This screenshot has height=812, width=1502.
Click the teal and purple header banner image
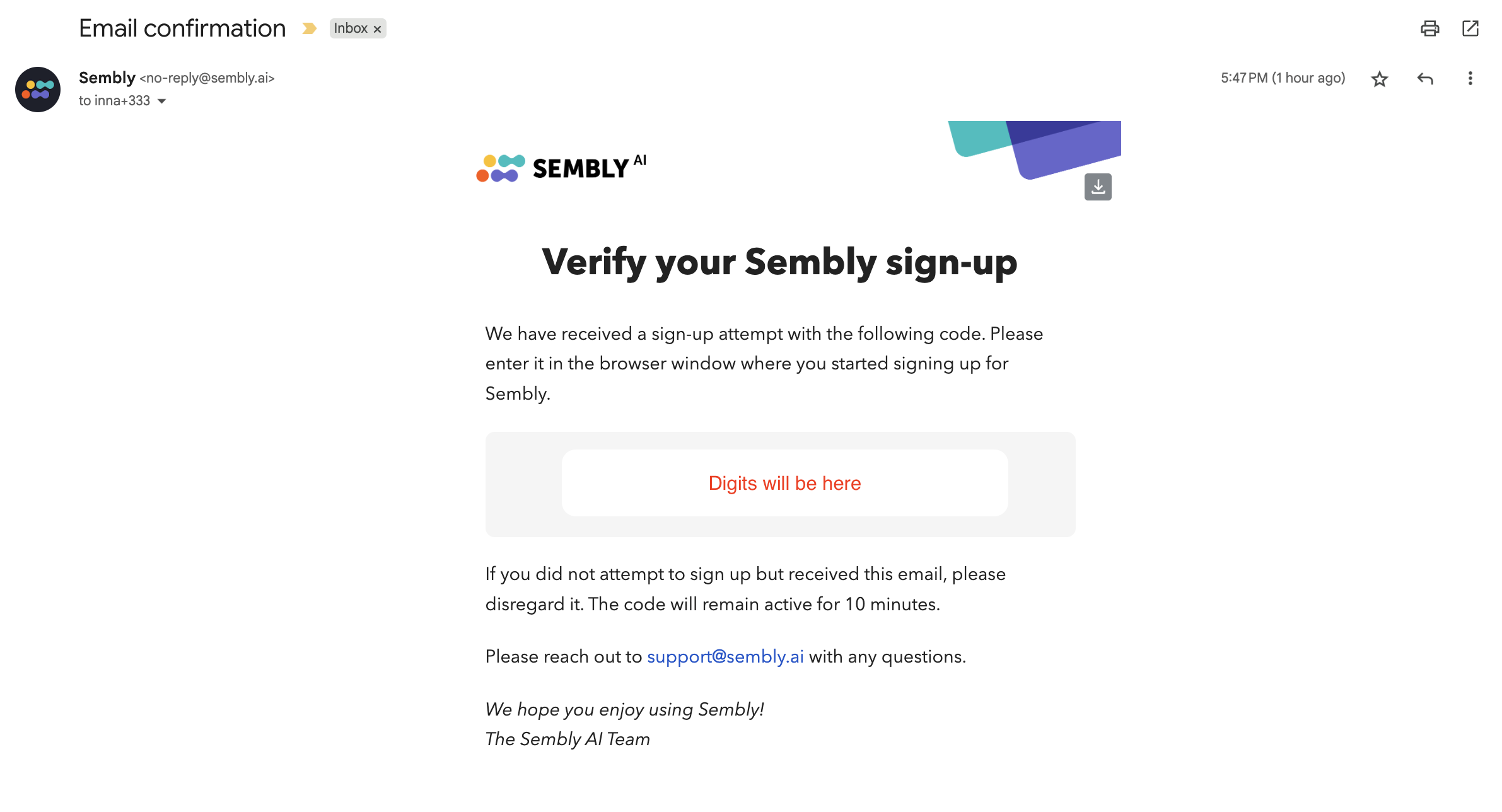click(x=1034, y=146)
